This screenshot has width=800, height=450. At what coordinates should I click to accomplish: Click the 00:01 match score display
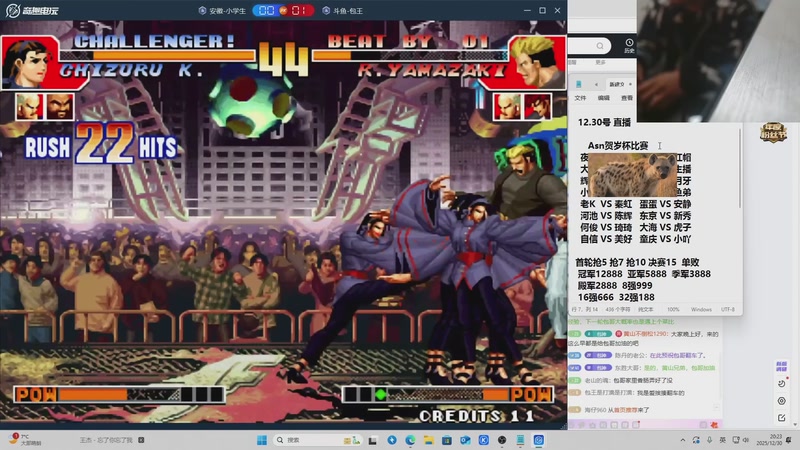pyautogui.click(x=283, y=10)
